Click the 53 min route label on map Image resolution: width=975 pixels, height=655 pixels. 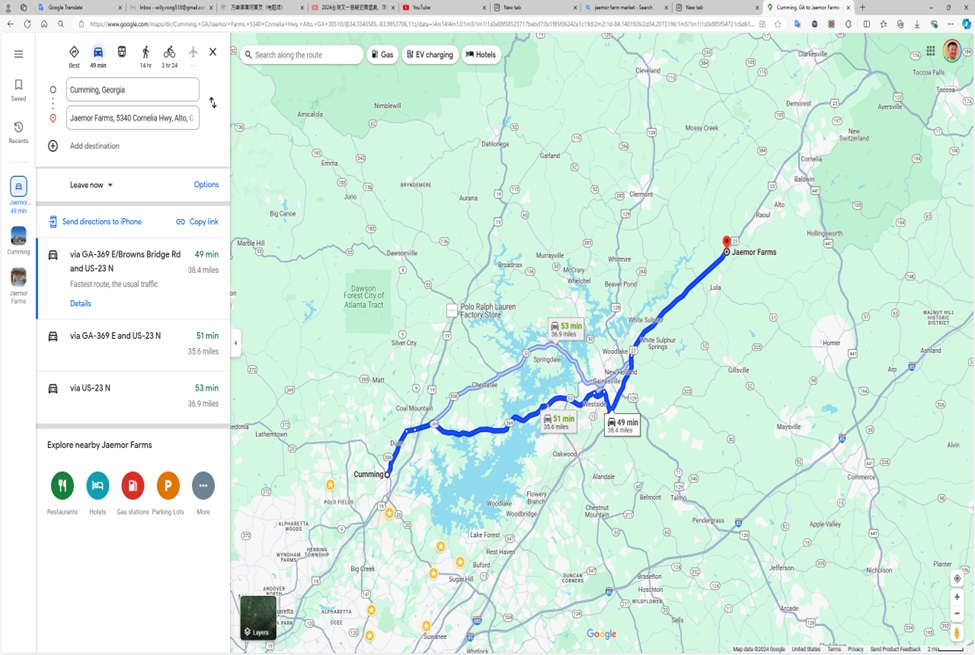(x=566, y=329)
